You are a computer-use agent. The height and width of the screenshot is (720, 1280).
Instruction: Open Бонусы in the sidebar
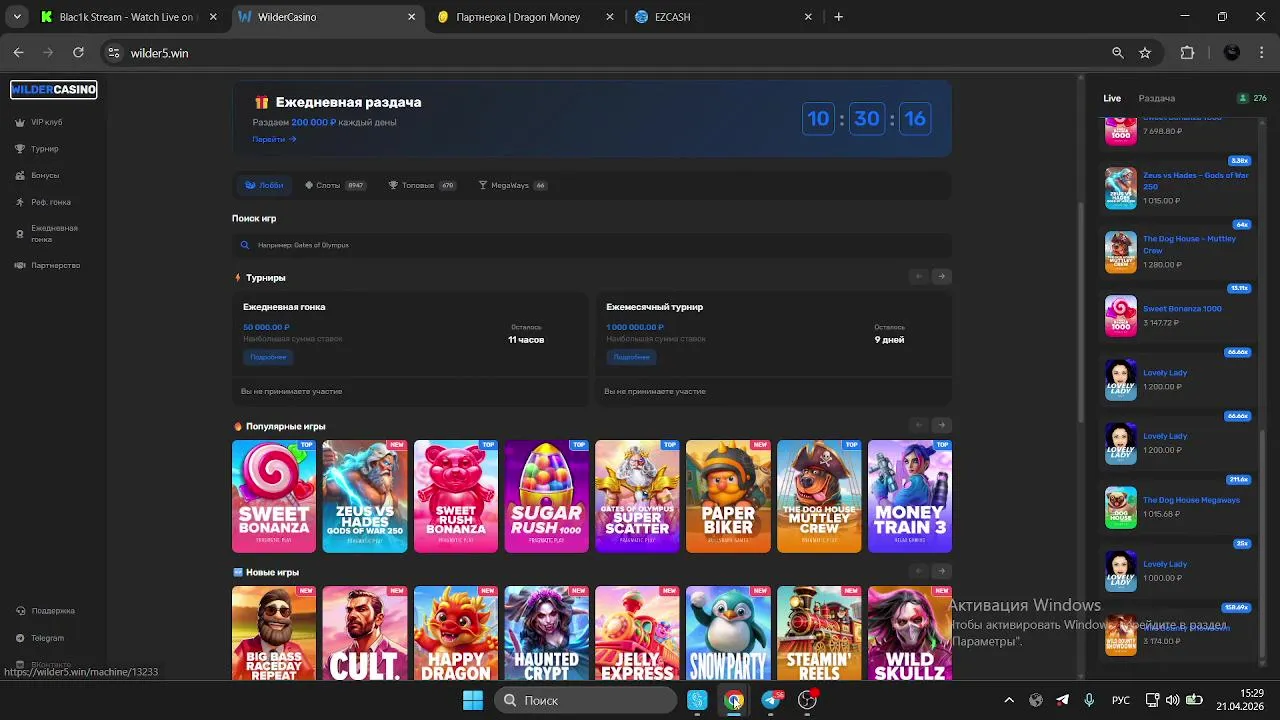pos(38,175)
